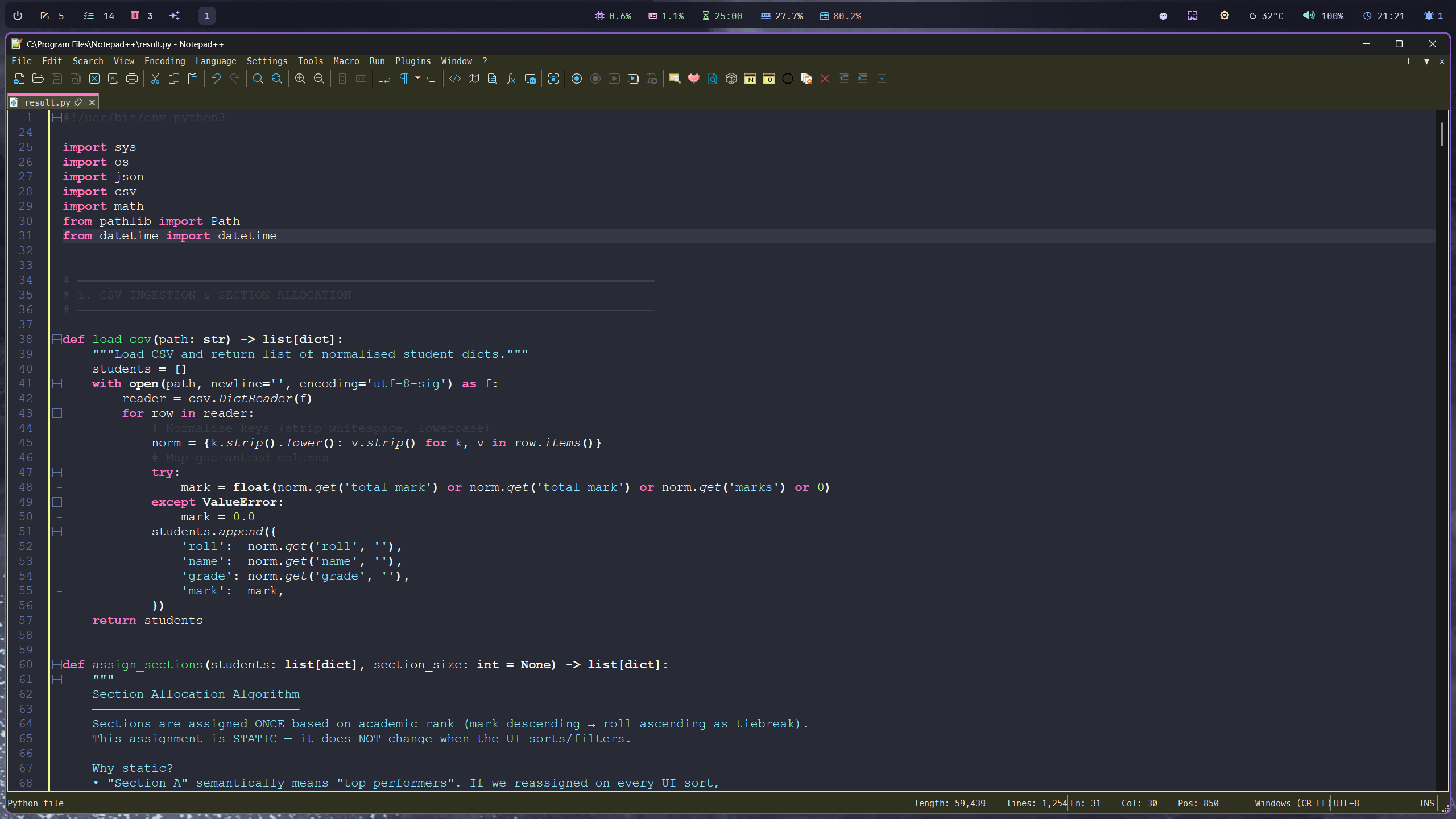The height and width of the screenshot is (819, 1456).
Task: Click the Zoom Out icon
Action: tap(319, 78)
